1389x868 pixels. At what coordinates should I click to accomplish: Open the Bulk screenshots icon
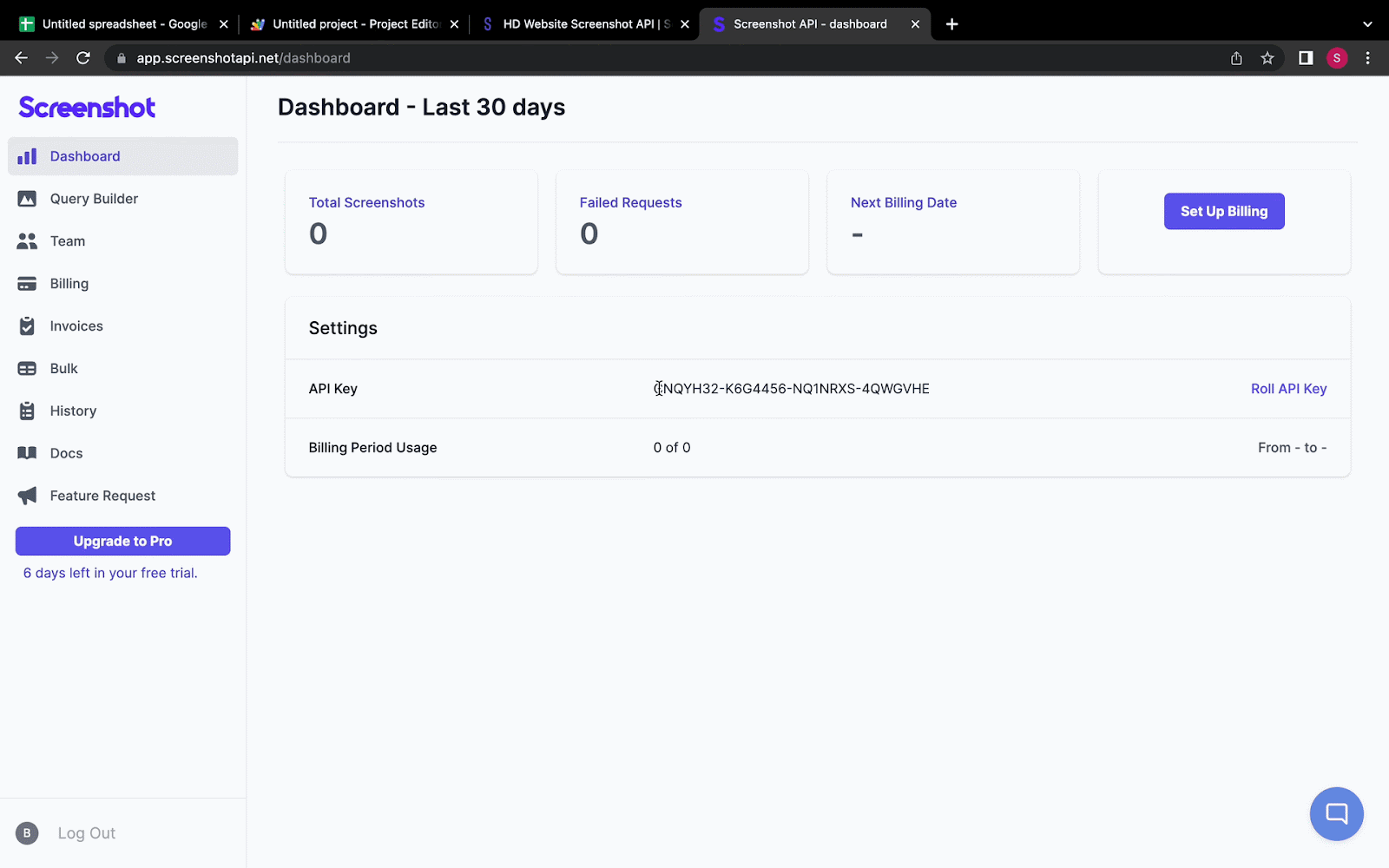[x=28, y=368]
